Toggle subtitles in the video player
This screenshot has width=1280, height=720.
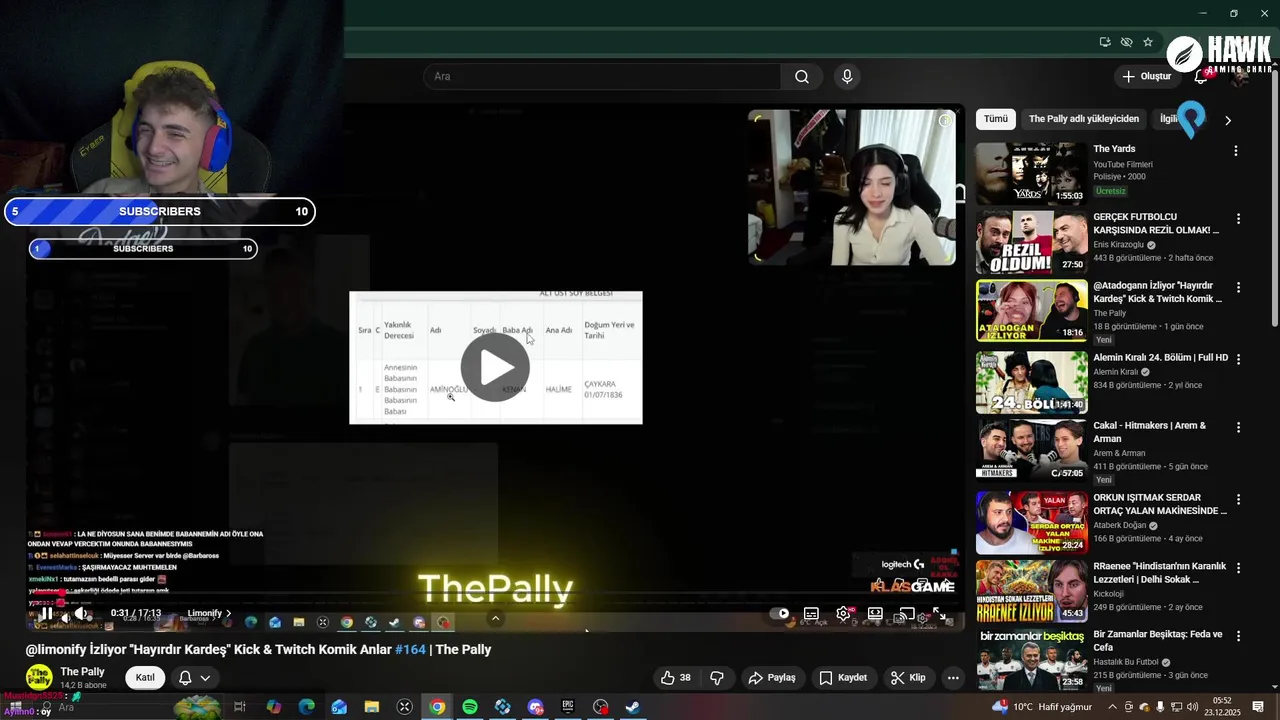click(x=811, y=614)
